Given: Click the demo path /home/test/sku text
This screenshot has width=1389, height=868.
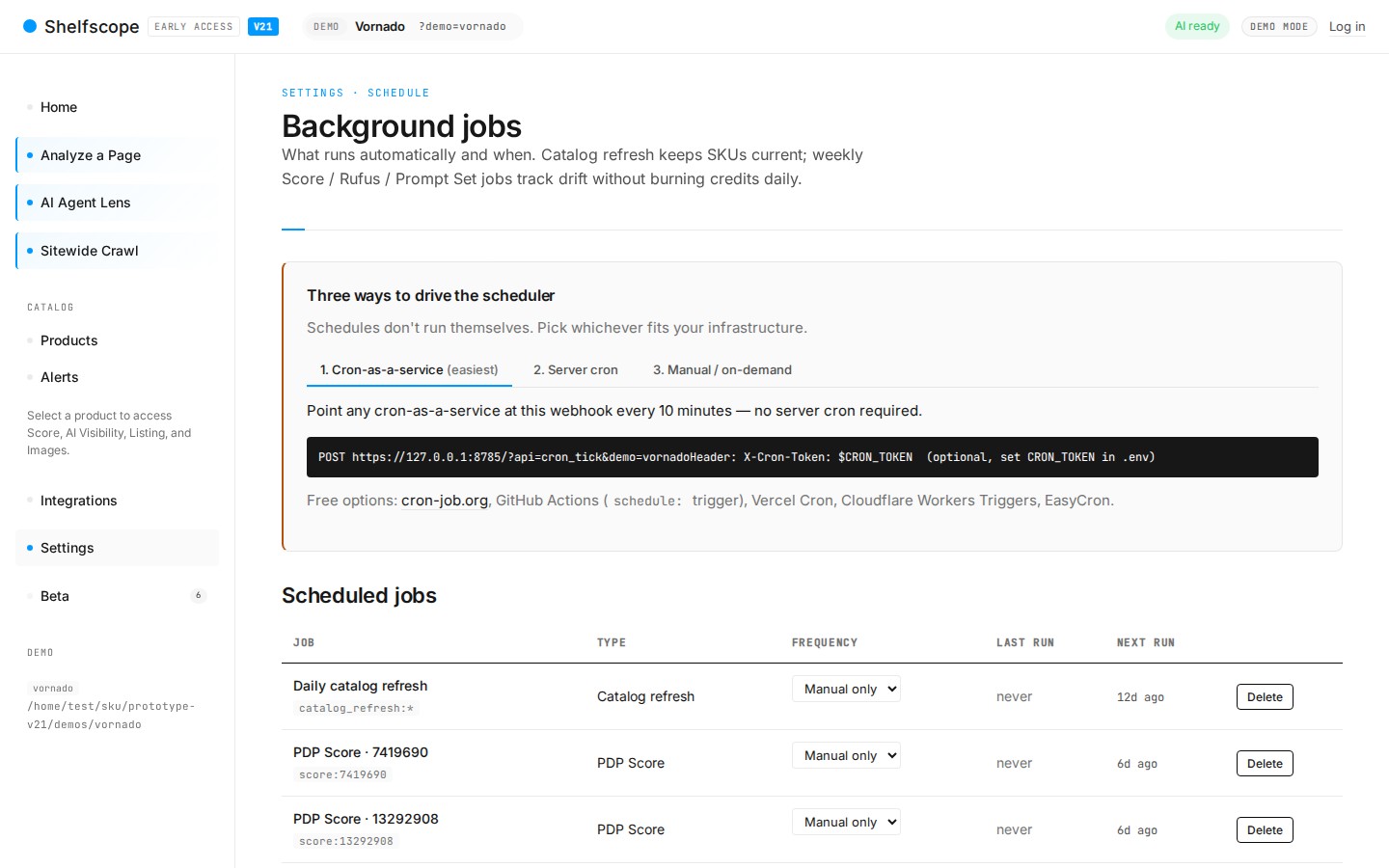Looking at the screenshot, I should (x=111, y=716).
